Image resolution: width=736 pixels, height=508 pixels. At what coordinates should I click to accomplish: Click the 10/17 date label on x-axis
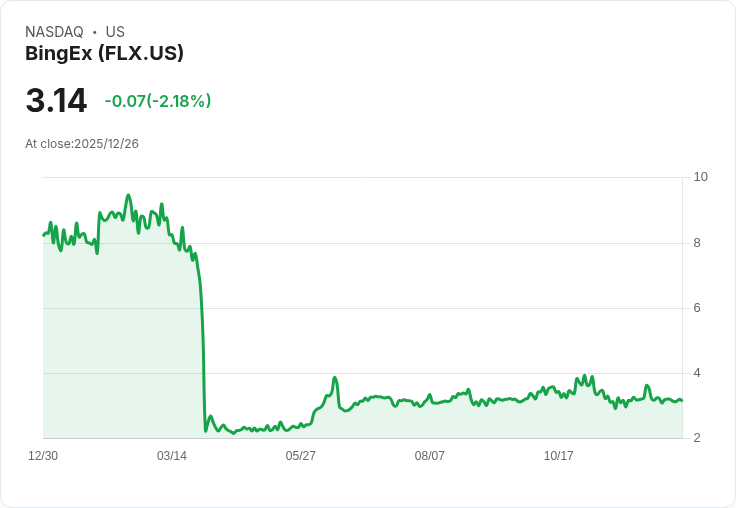(x=558, y=456)
